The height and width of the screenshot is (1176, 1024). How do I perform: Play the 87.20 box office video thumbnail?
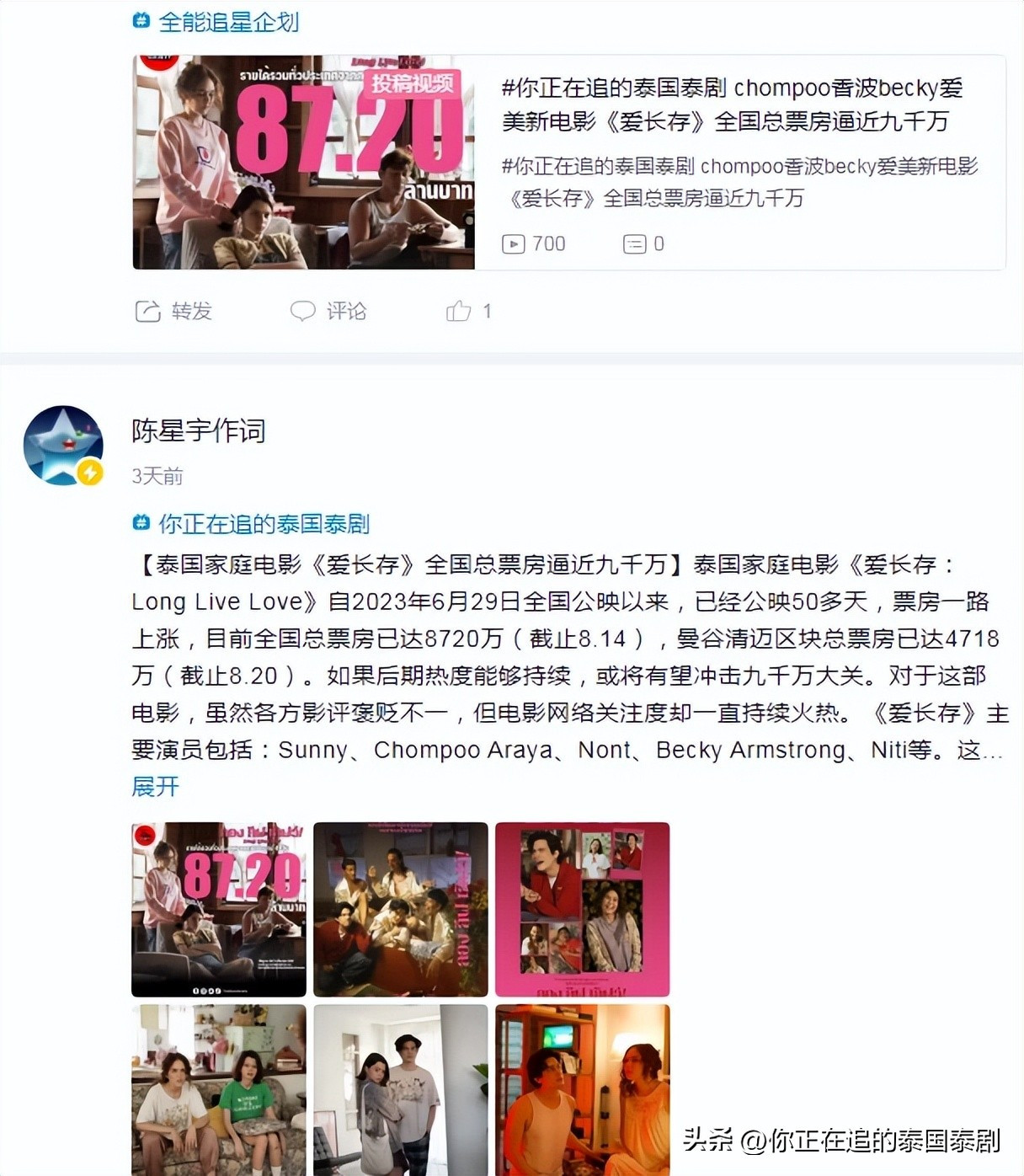click(x=304, y=163)
